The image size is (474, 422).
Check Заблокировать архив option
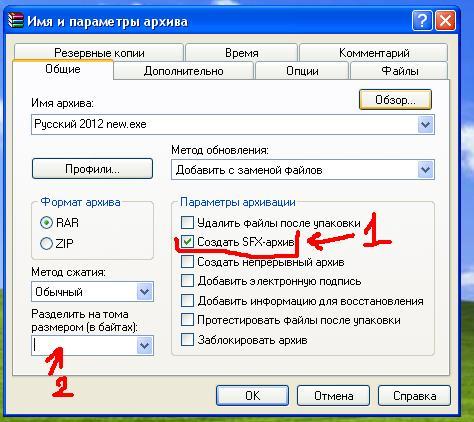tap(187, 340)
